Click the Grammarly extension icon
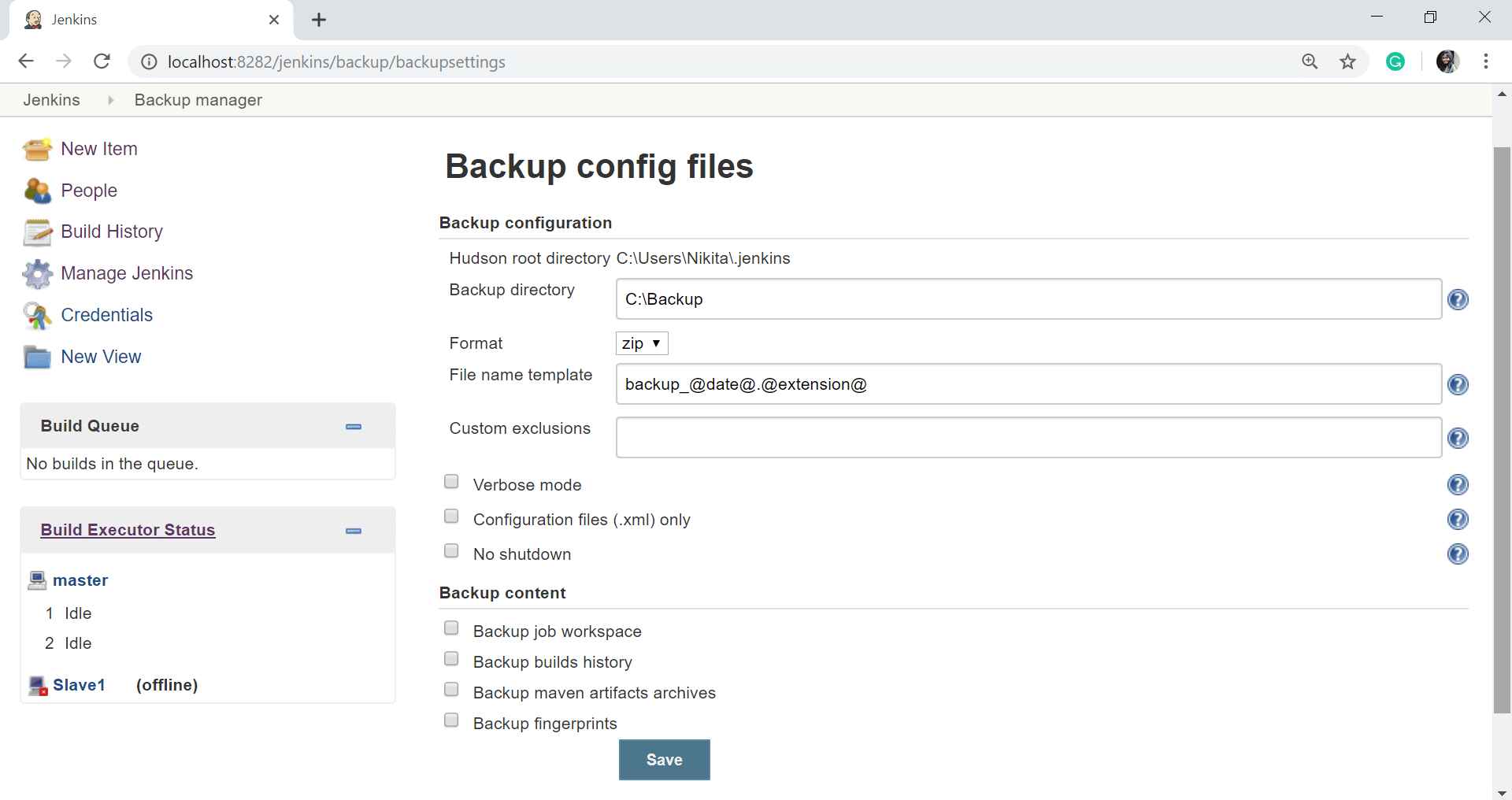 [1395, 61]
